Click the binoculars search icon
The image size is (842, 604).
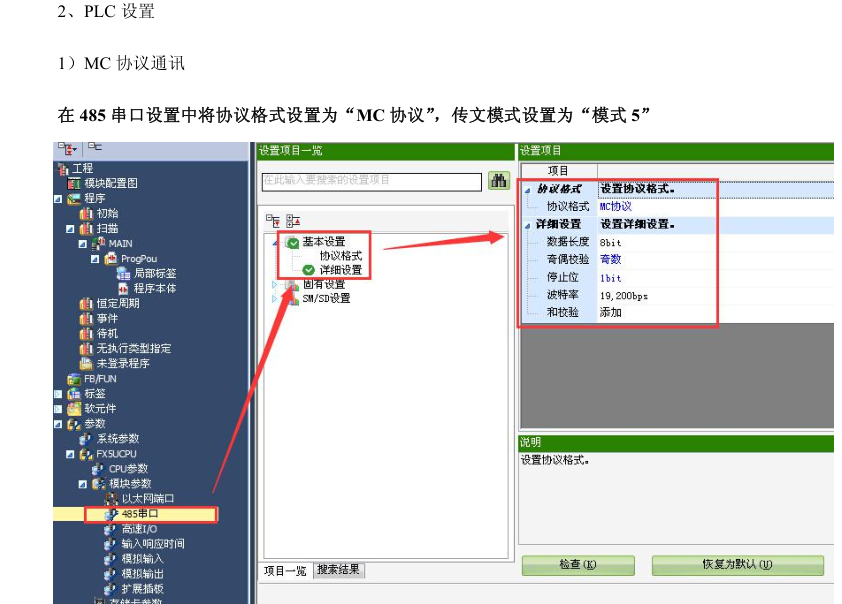point(498,181)
